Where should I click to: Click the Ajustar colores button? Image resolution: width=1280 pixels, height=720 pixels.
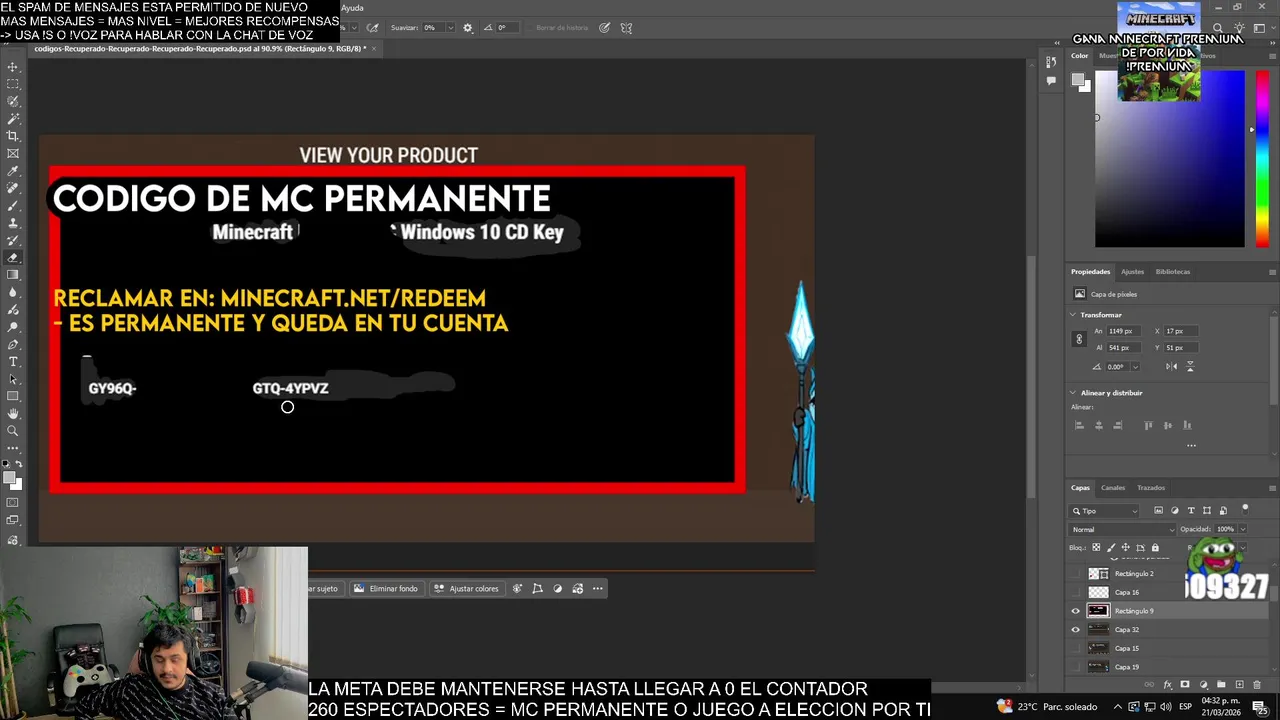tap(466, 589)
